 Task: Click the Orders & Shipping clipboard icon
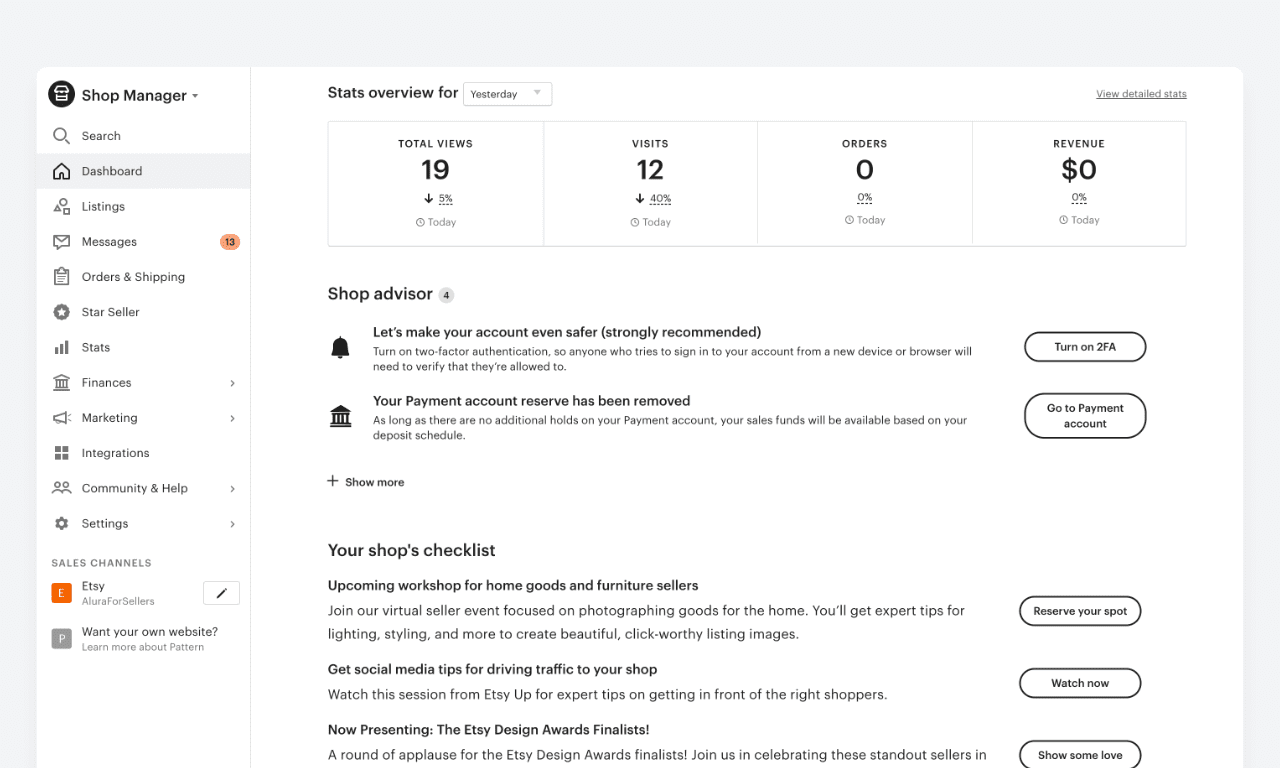click(x=61, y=277)
